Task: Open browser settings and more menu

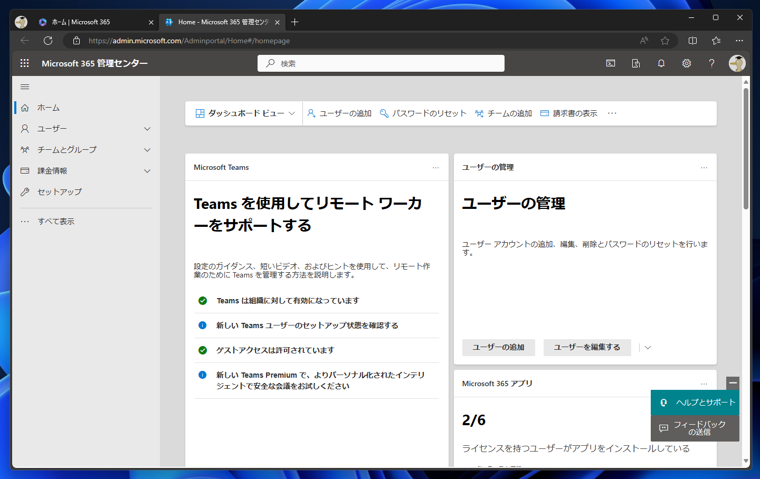Action: pos(739,41)
